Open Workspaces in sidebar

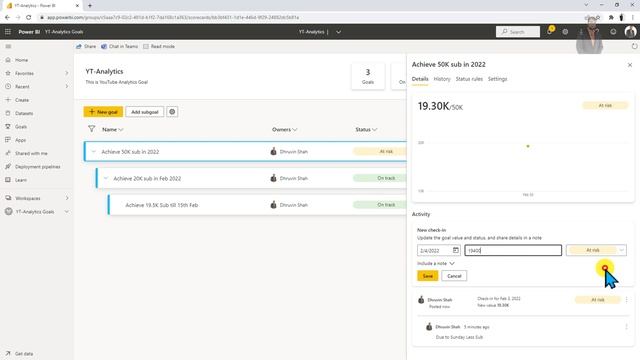pos(27,198)
